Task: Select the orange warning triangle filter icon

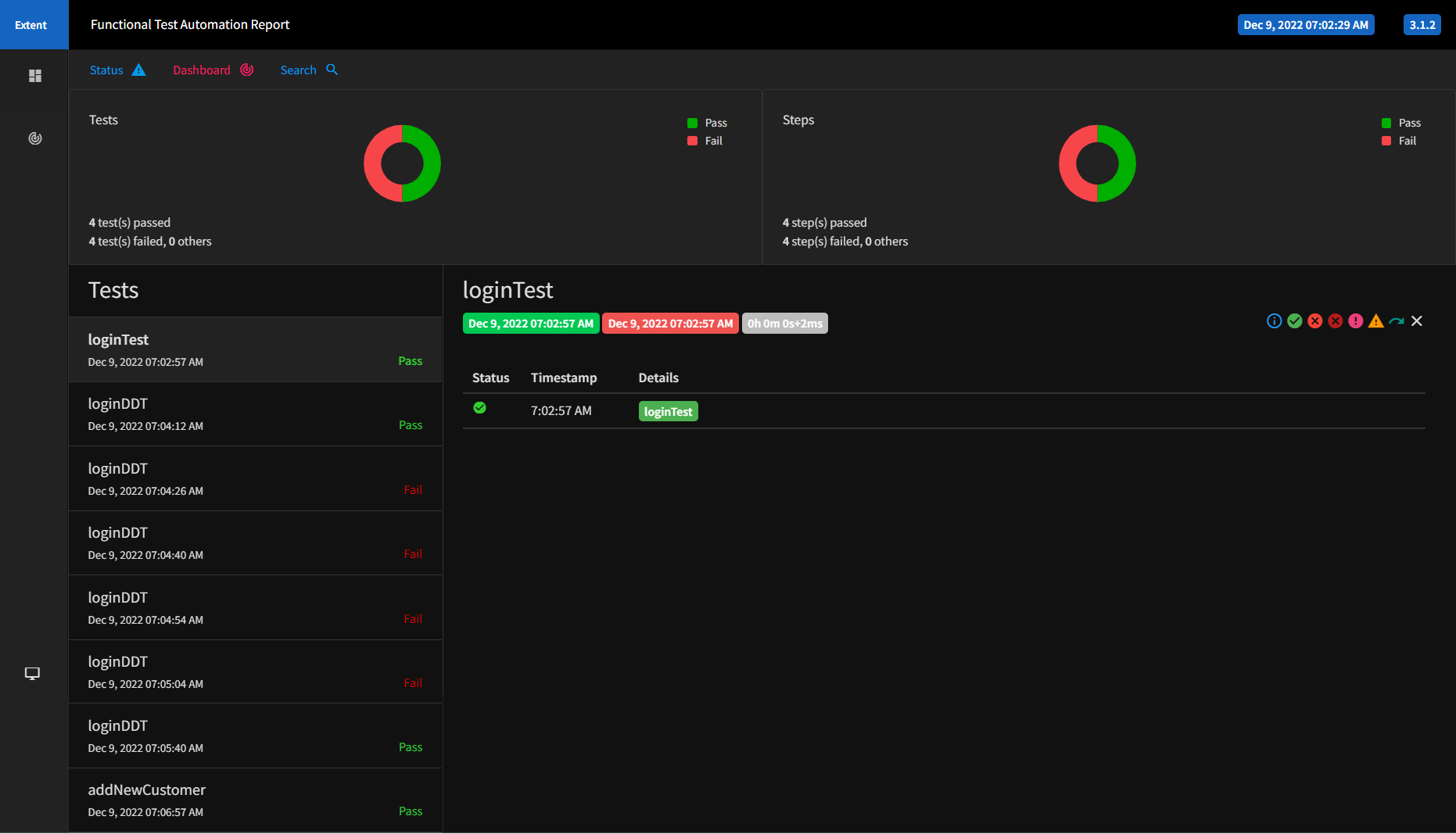Action: 1376,320
